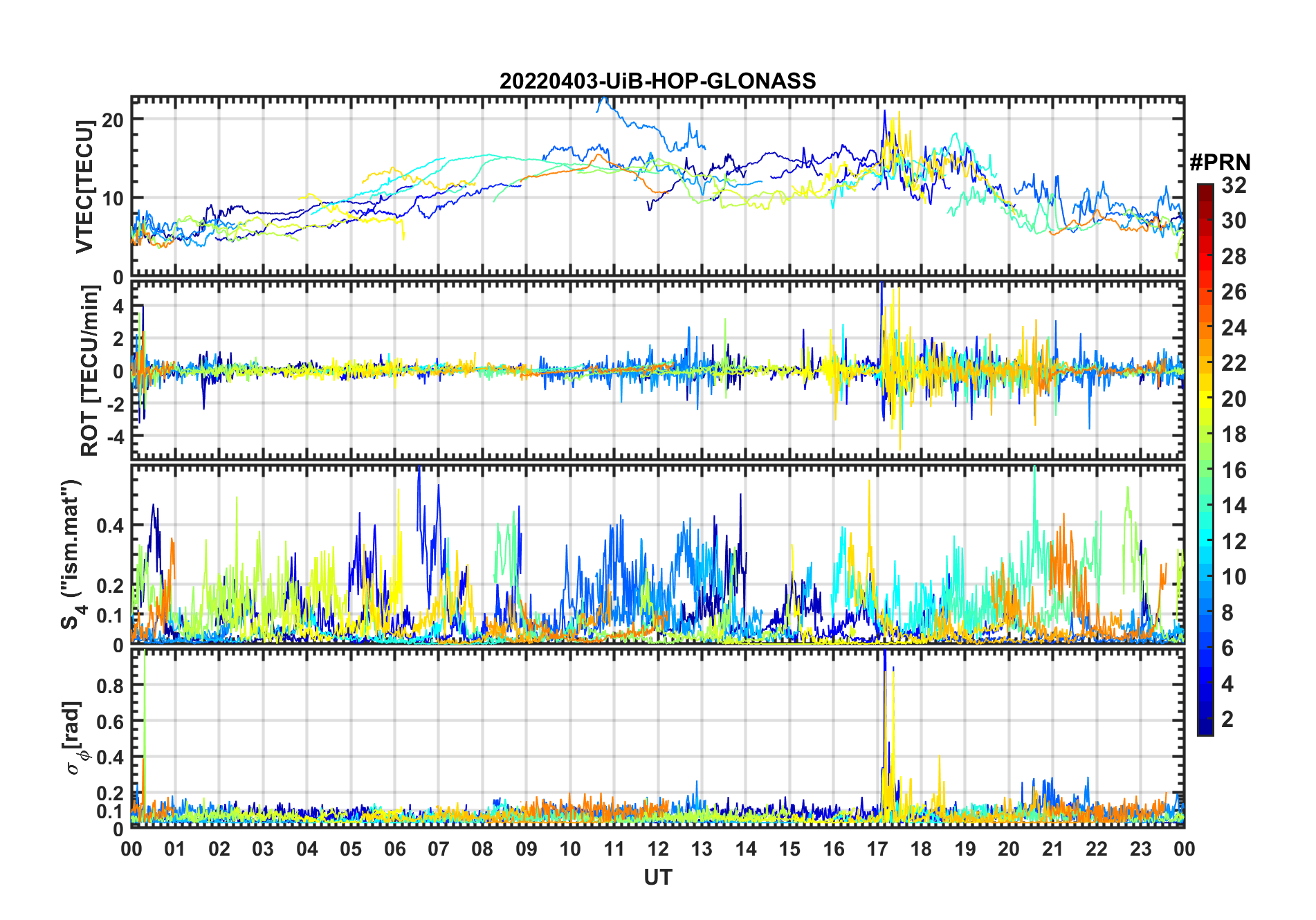Viewport: 1316px width, 920px height.
Task: Click the 20 tick on VTEC y-axis
Action: click(113, 120)
